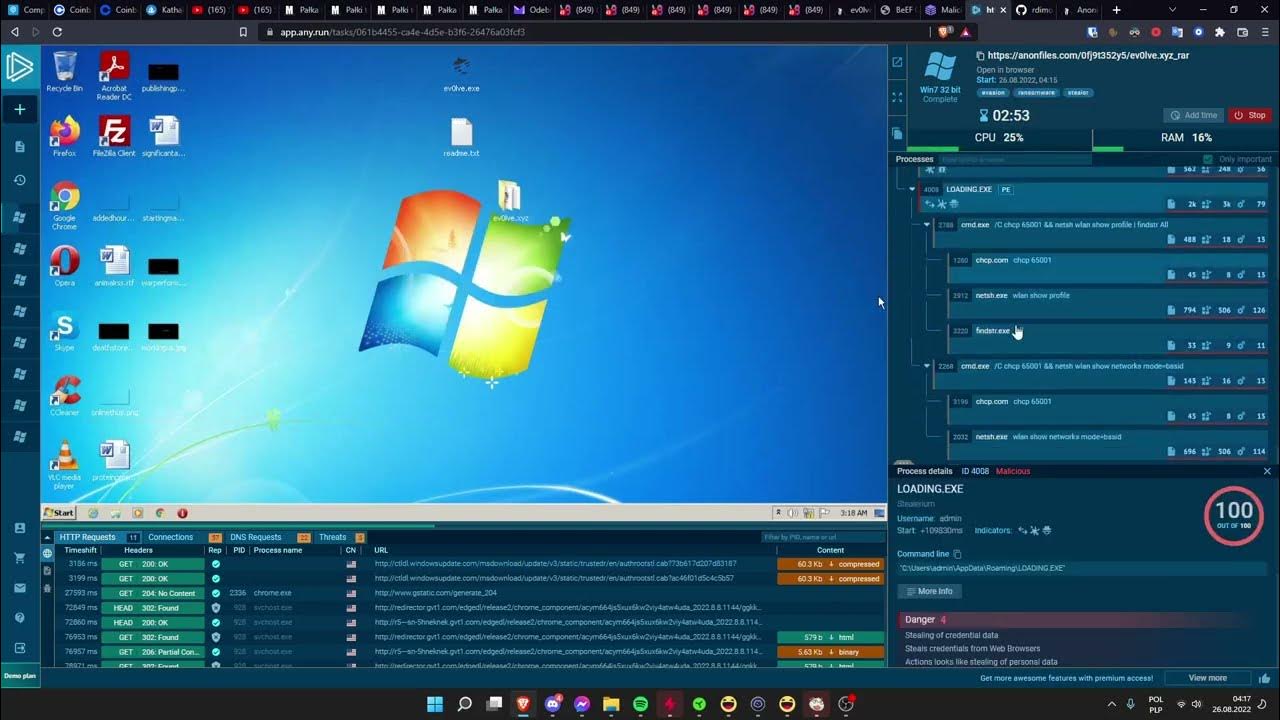
Task: Click the fullscreen expand icon beside VM
Action: (897, 97)
